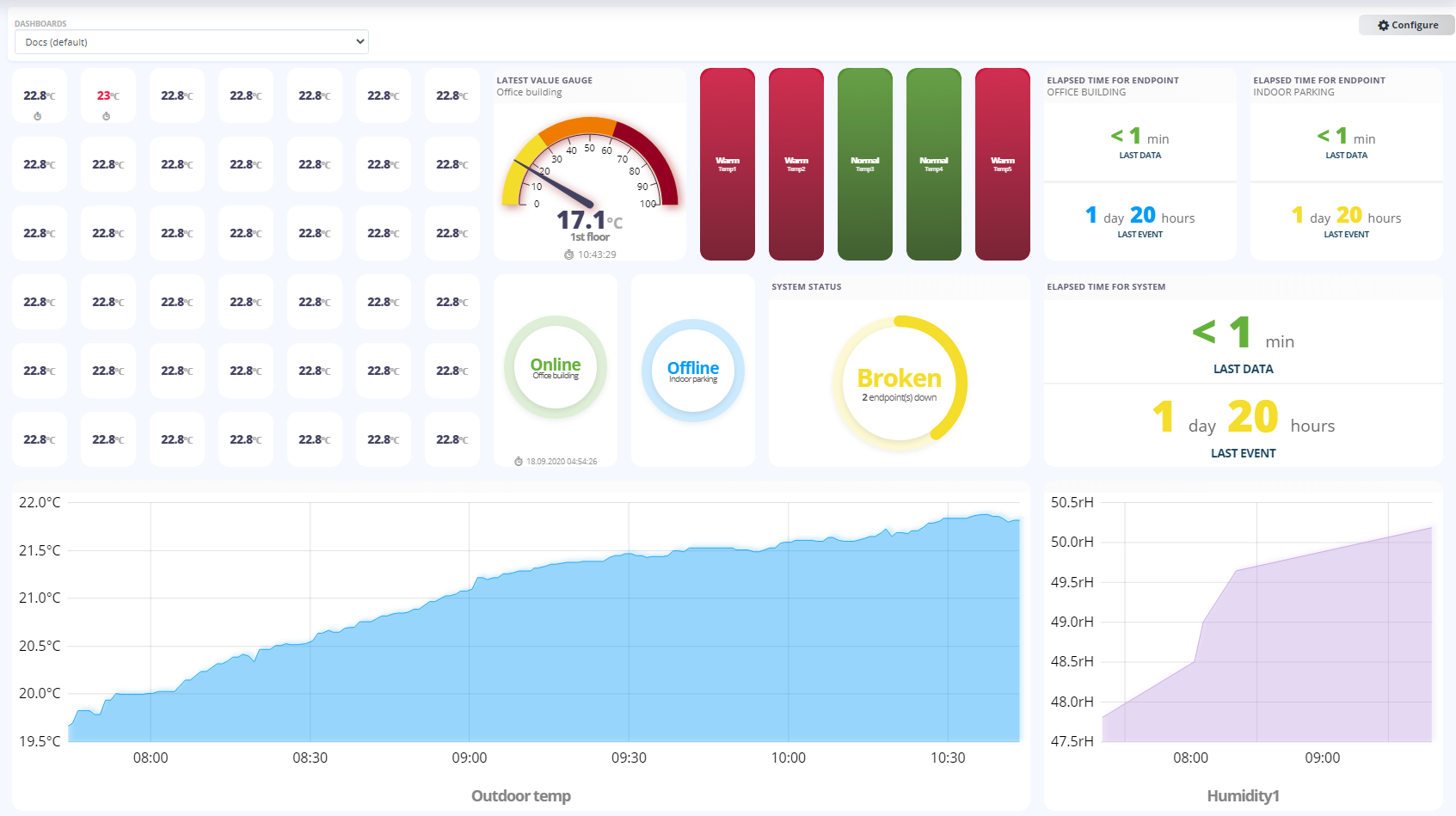
Task: Click the clock icon beside 10:43:29 timestamp
Action: (568, 255)
